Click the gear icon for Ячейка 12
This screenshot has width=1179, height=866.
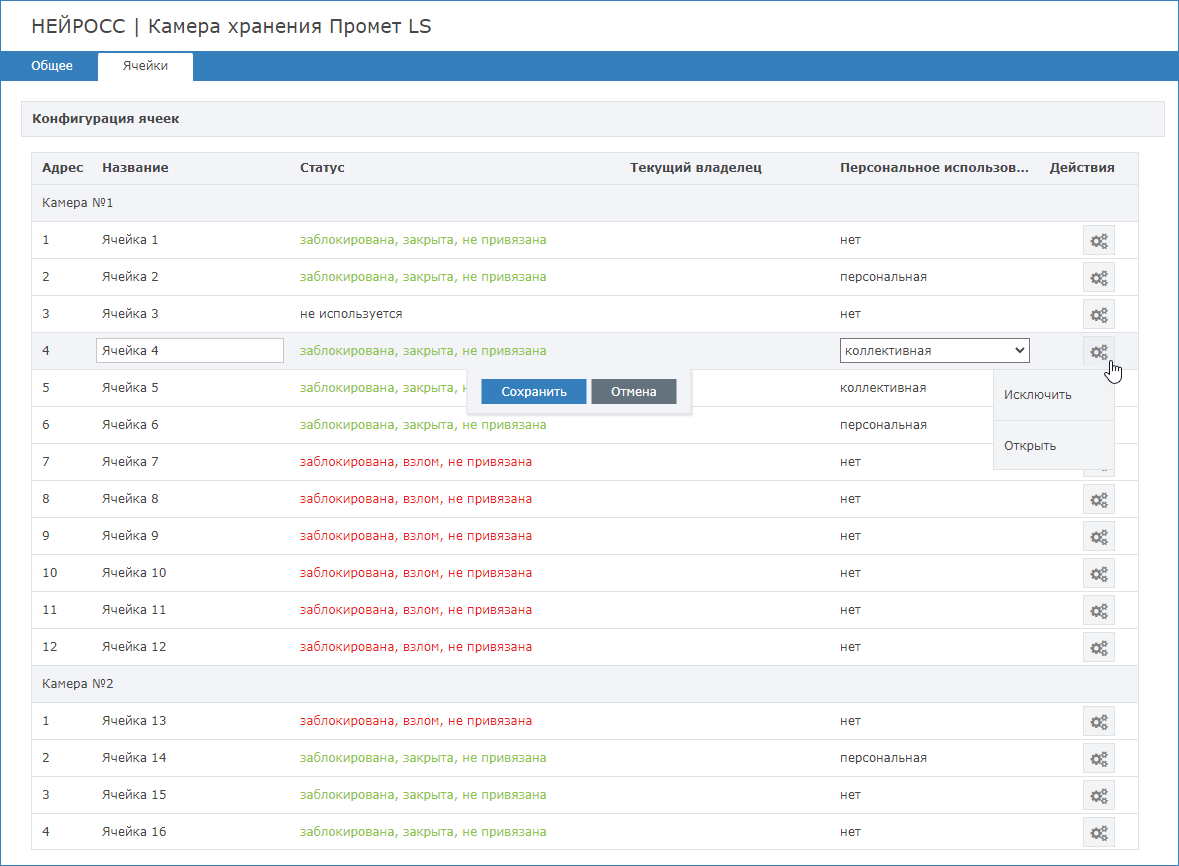[x=1098, y=647]
